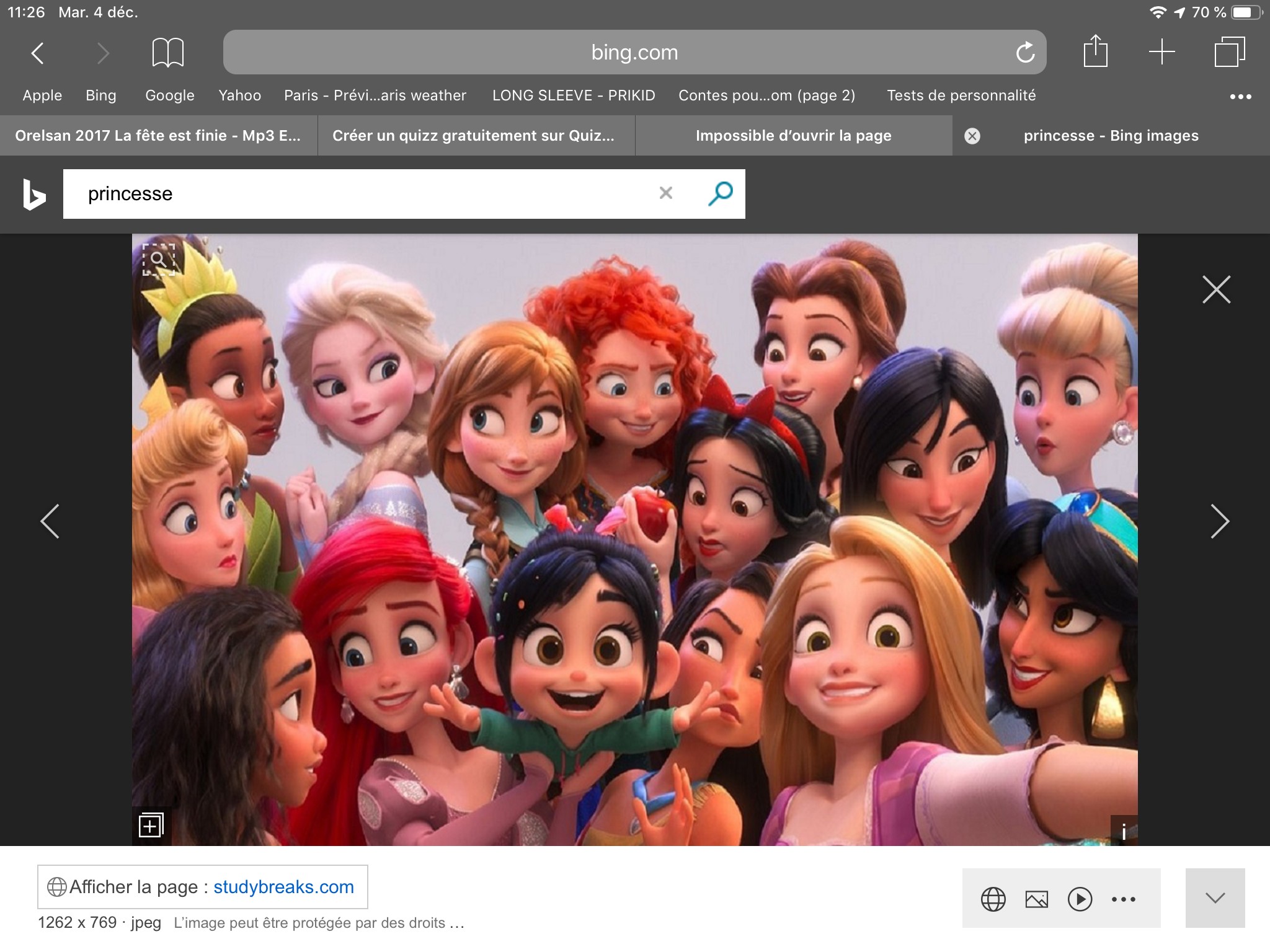Add a new tab with the plus icon

pos(1162,51)
